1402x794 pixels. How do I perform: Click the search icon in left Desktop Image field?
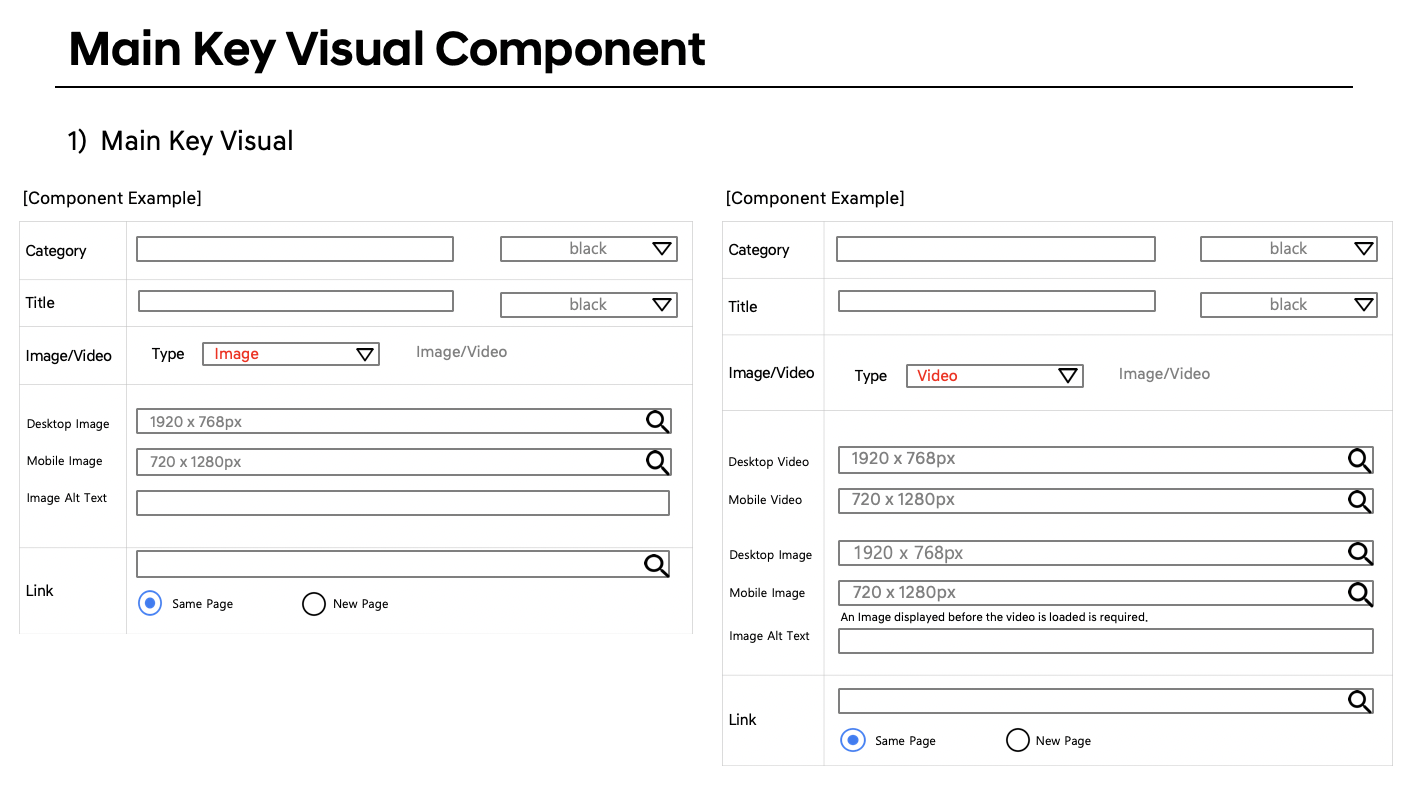[657, 422]
